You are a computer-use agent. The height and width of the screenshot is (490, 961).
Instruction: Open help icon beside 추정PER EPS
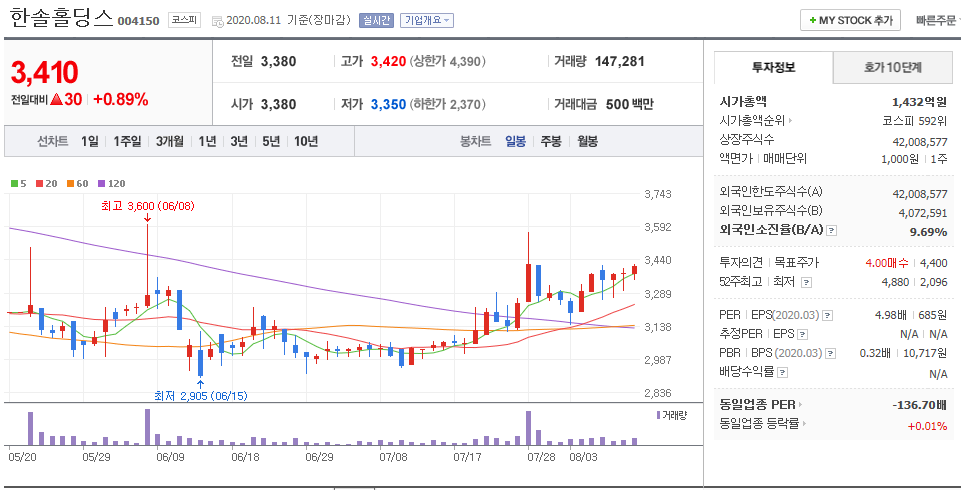pyautogui.click(x=803, y=334)
